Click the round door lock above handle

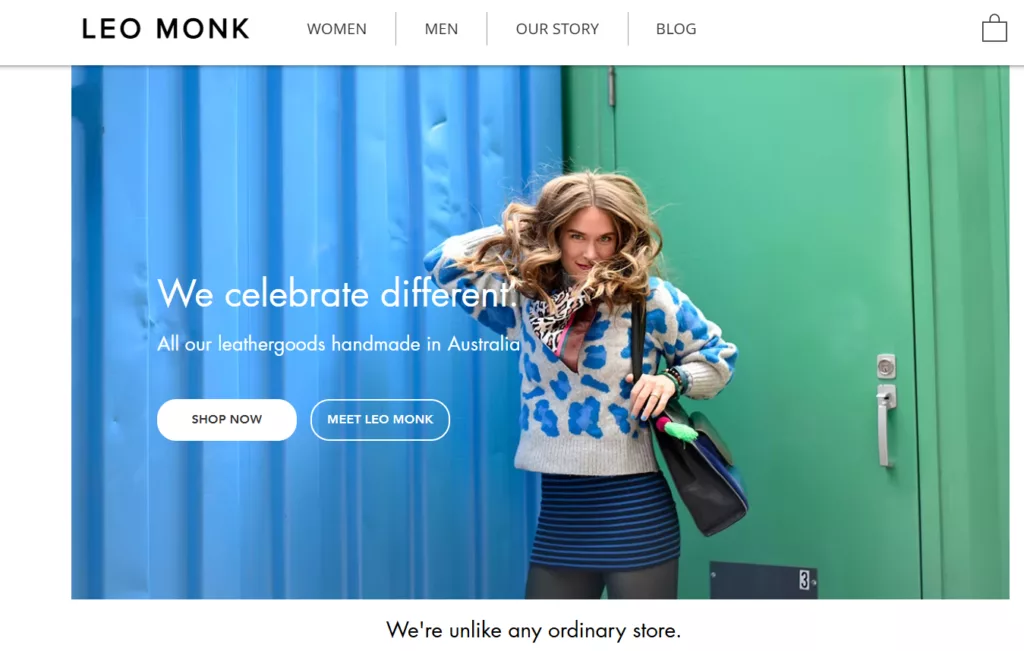click(x=886, y=366)
